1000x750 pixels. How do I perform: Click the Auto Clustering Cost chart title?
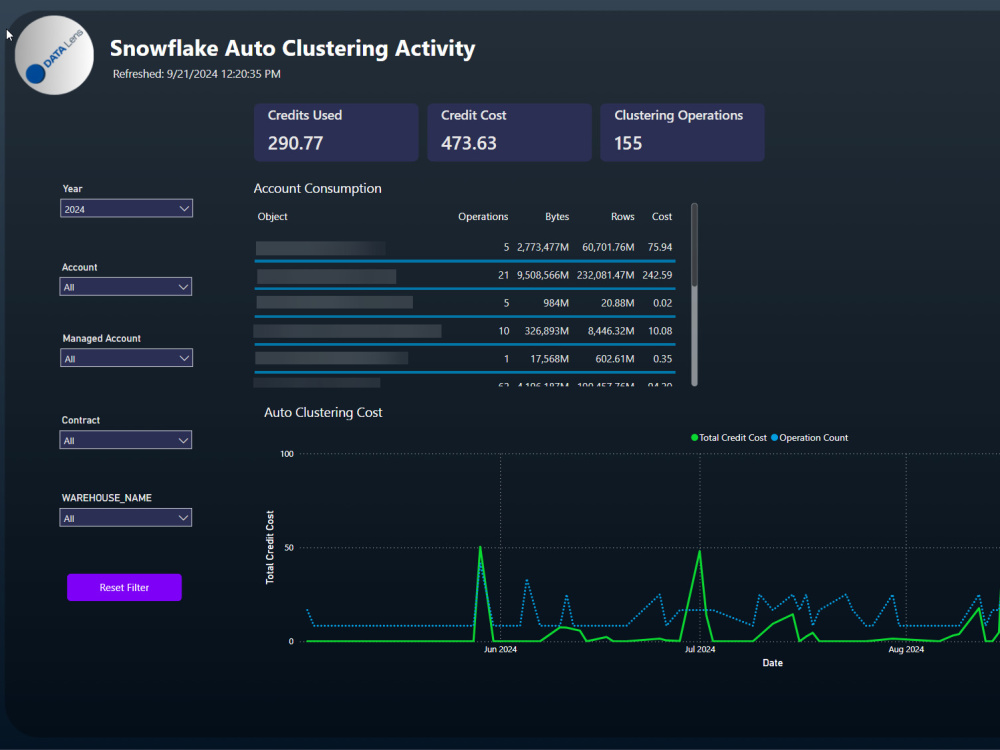click(323, 412)
